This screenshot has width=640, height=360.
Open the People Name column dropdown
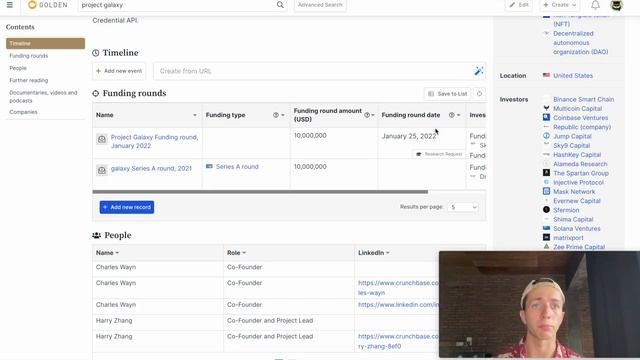tap(117, 253)
